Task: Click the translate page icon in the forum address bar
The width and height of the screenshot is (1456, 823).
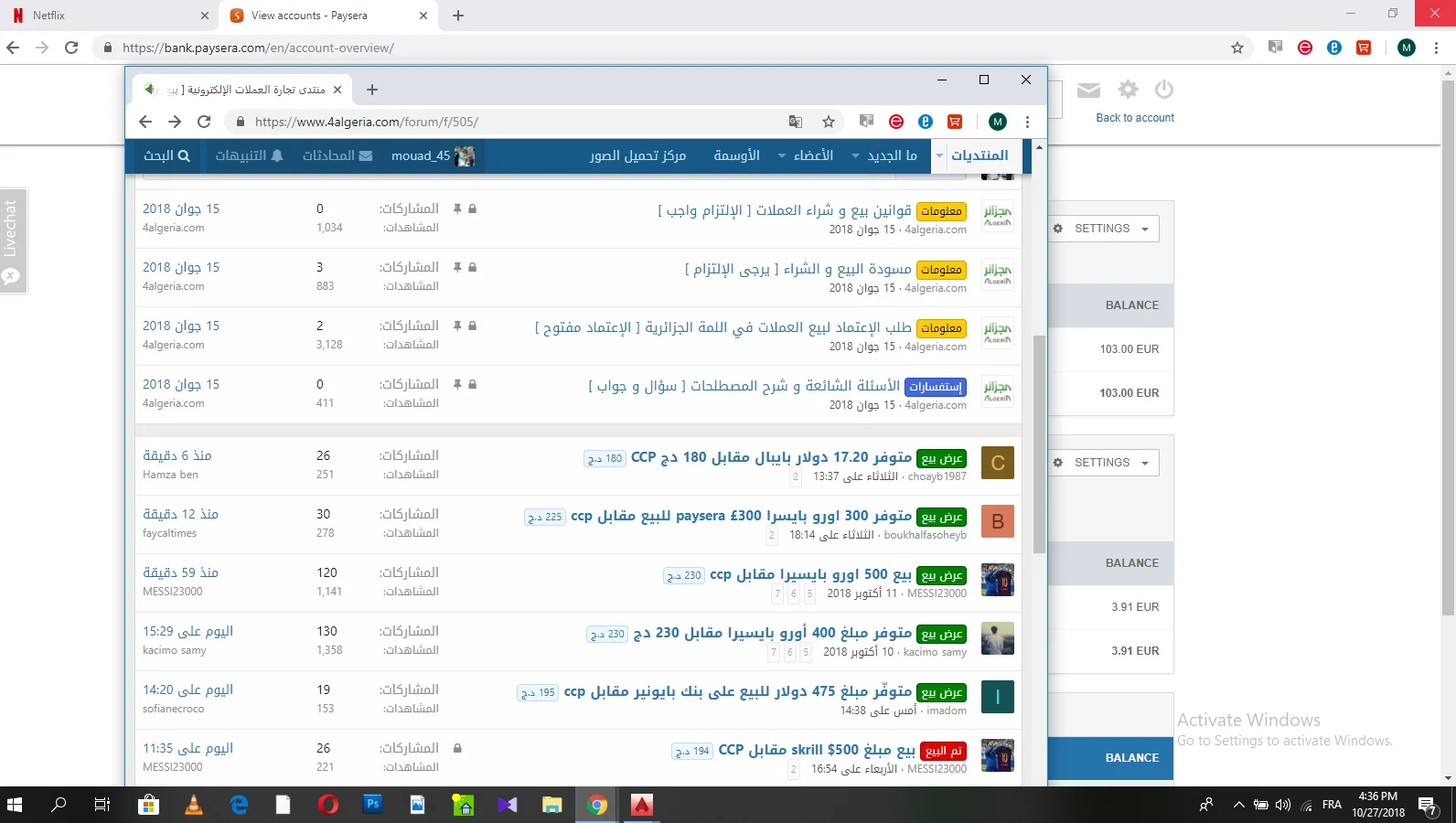Action: coord(796,122)
